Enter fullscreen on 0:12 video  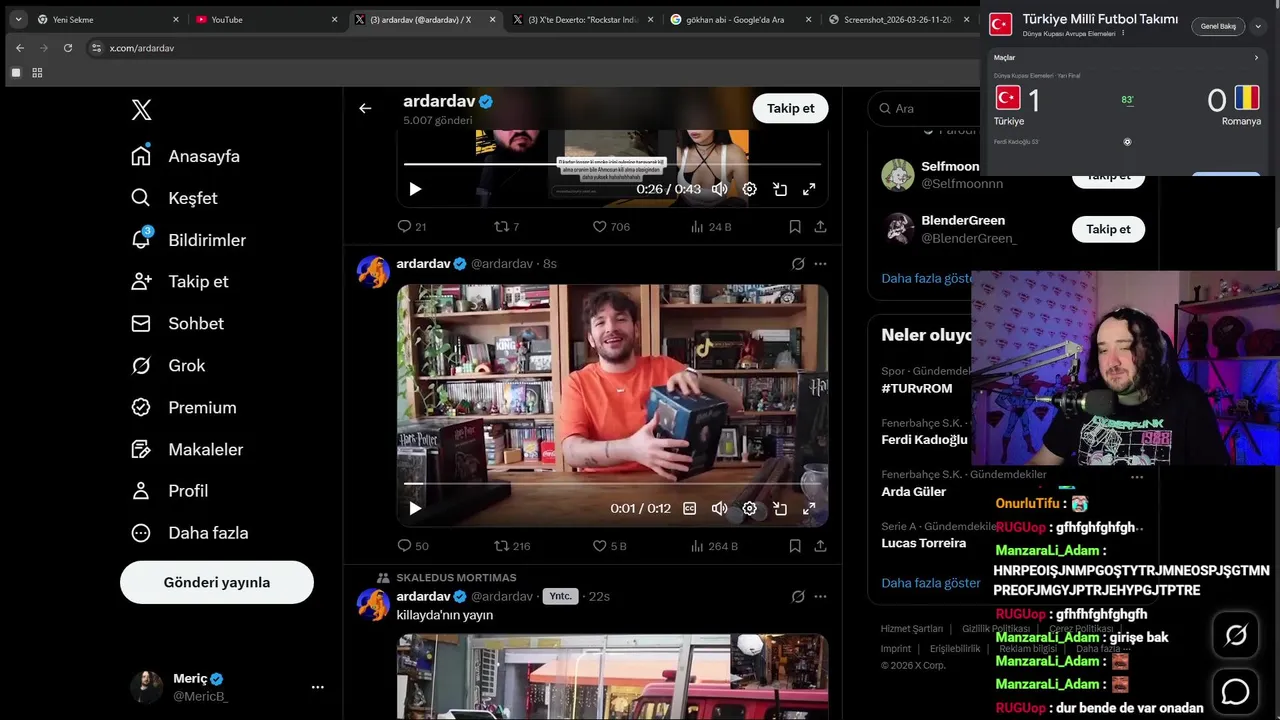(x=809, y=508)
